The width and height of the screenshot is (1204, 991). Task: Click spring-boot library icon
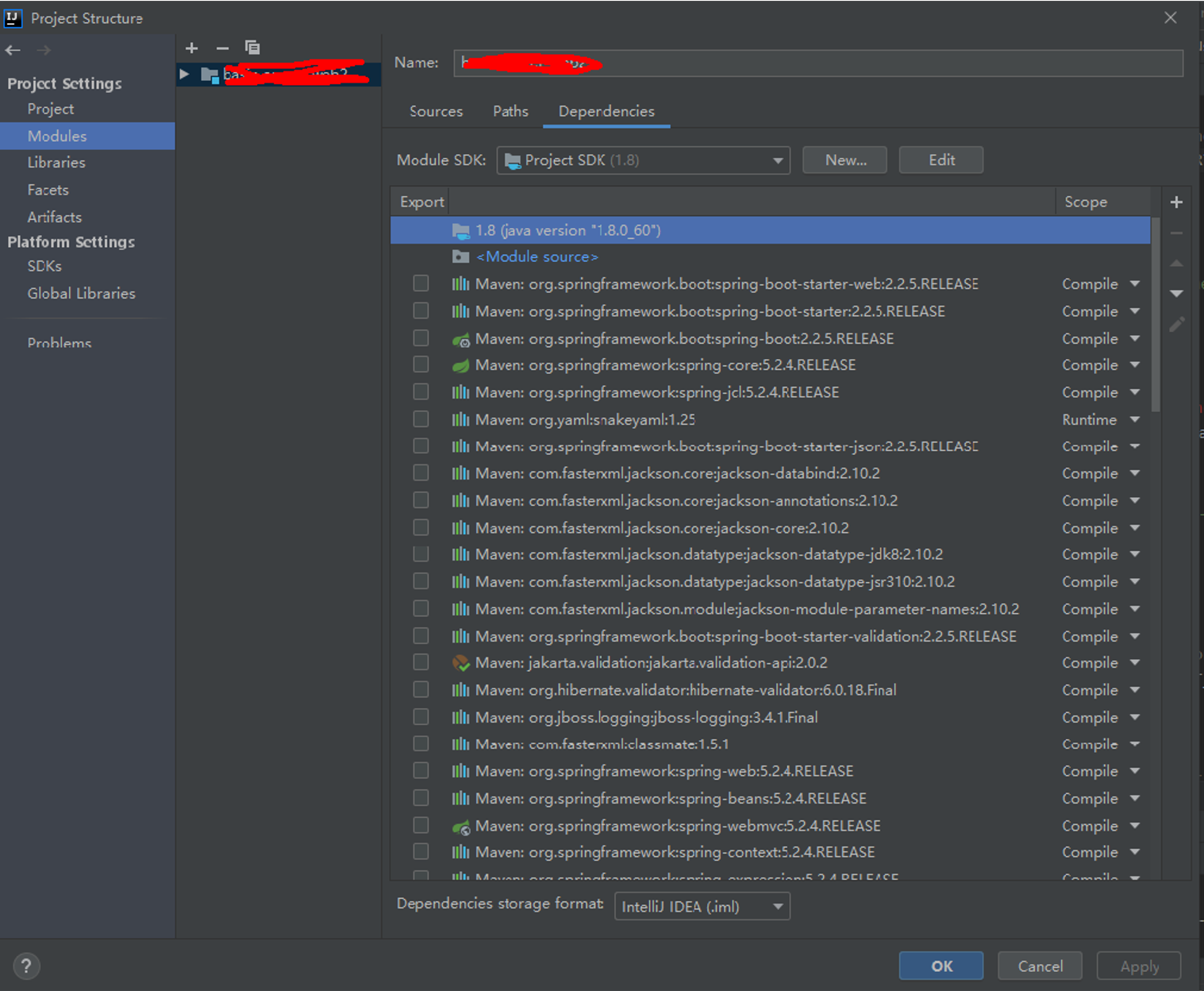click(x=460, y=339)
